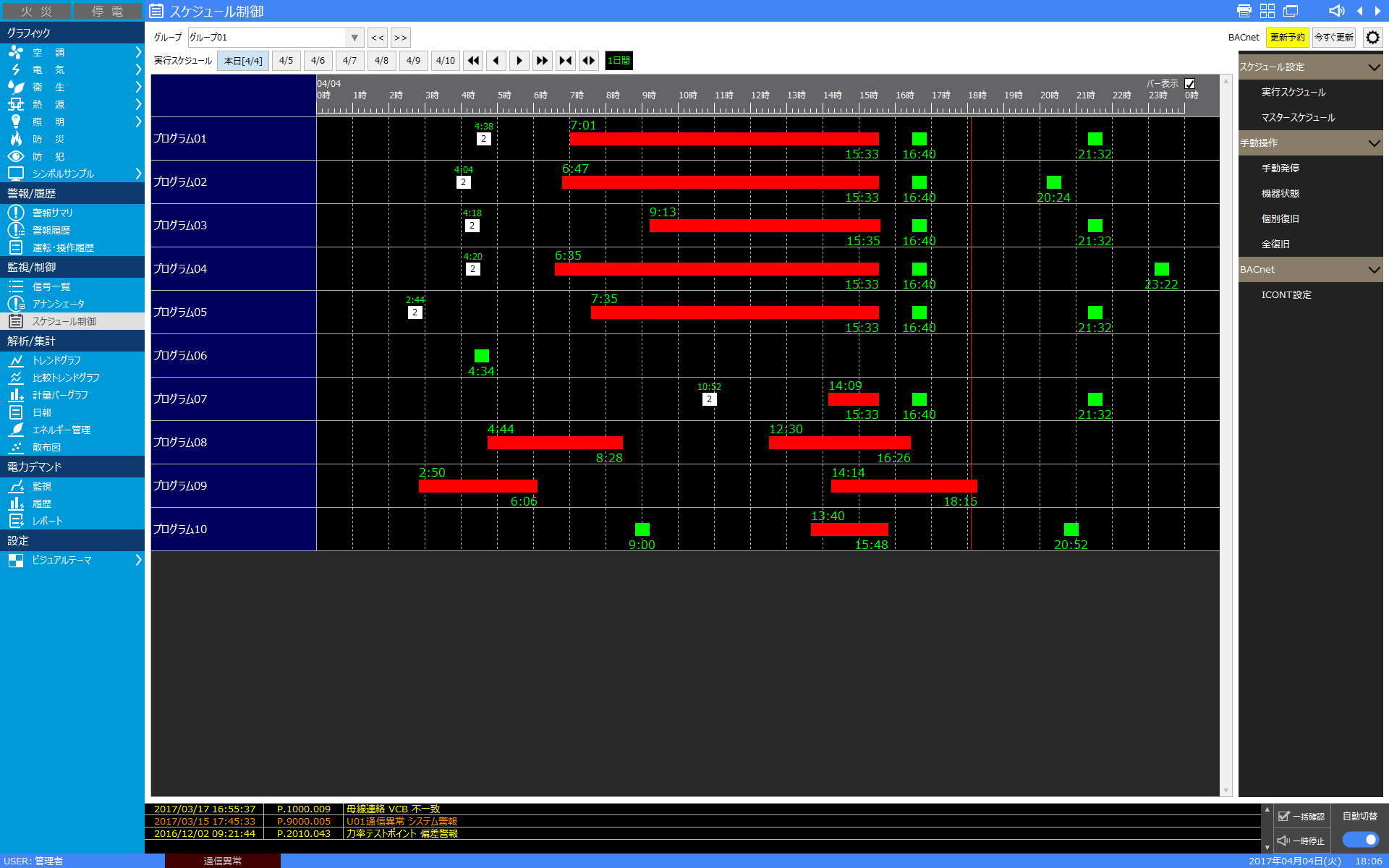Select the 4/10 date tab
Image resolution: width=1389 pixels, height=868 pixels.
click(446, 61)
